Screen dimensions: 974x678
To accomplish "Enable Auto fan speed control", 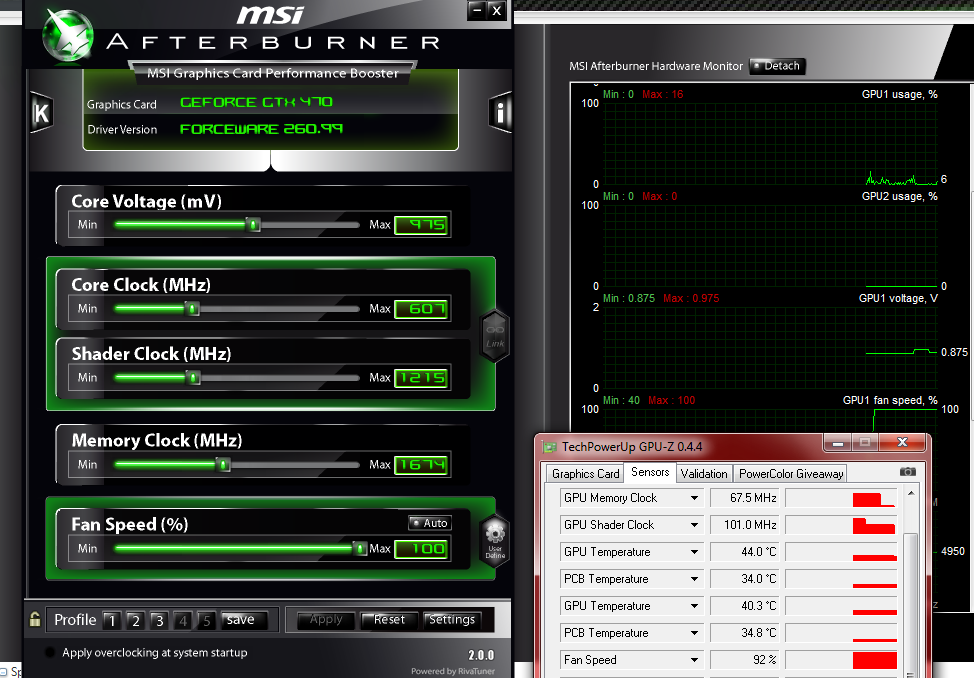I will (430, 523).
